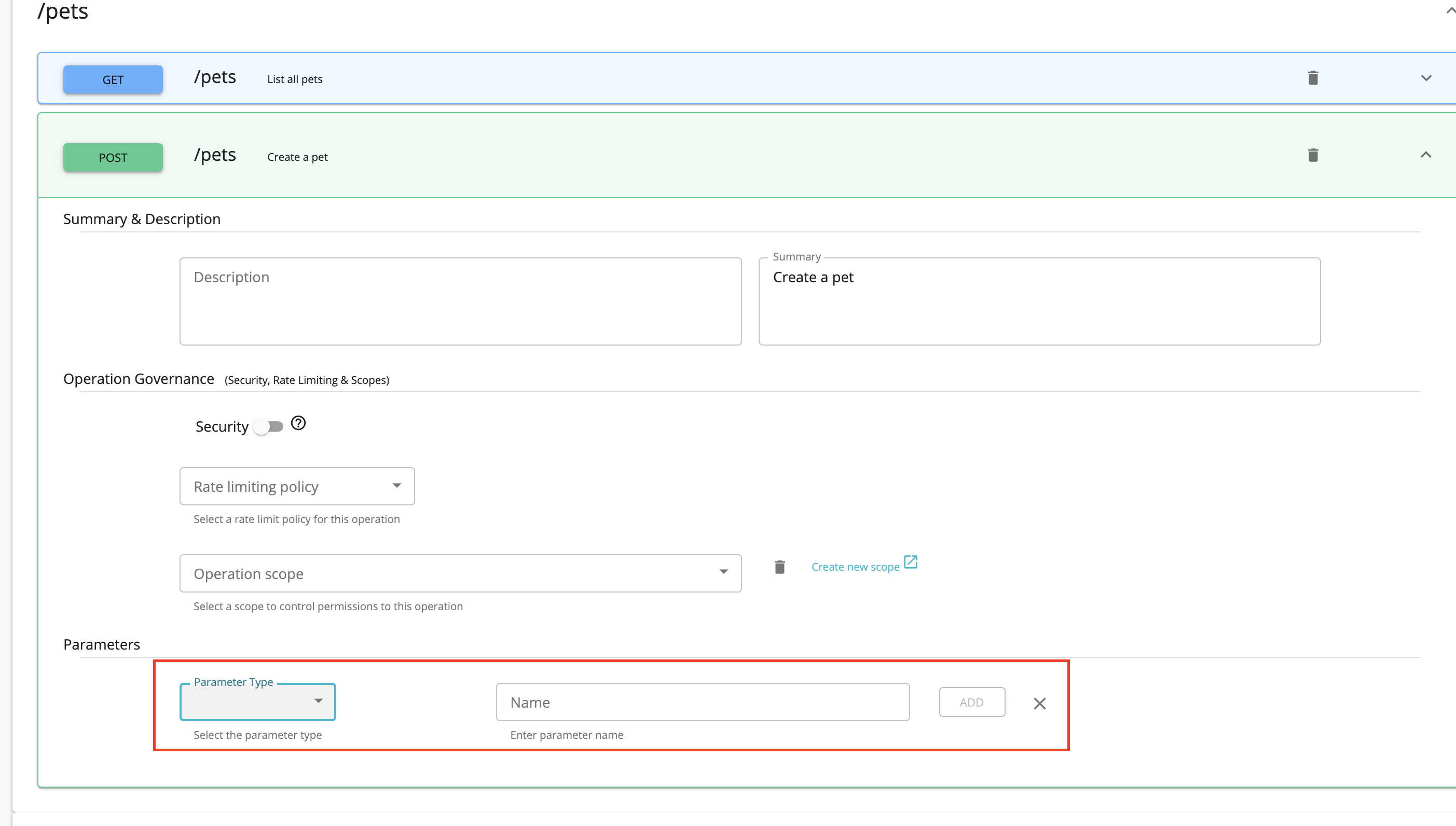Open scope creation via the external link icon
The height and width of the screenshot is (826, 1456).
click(912, 562)
